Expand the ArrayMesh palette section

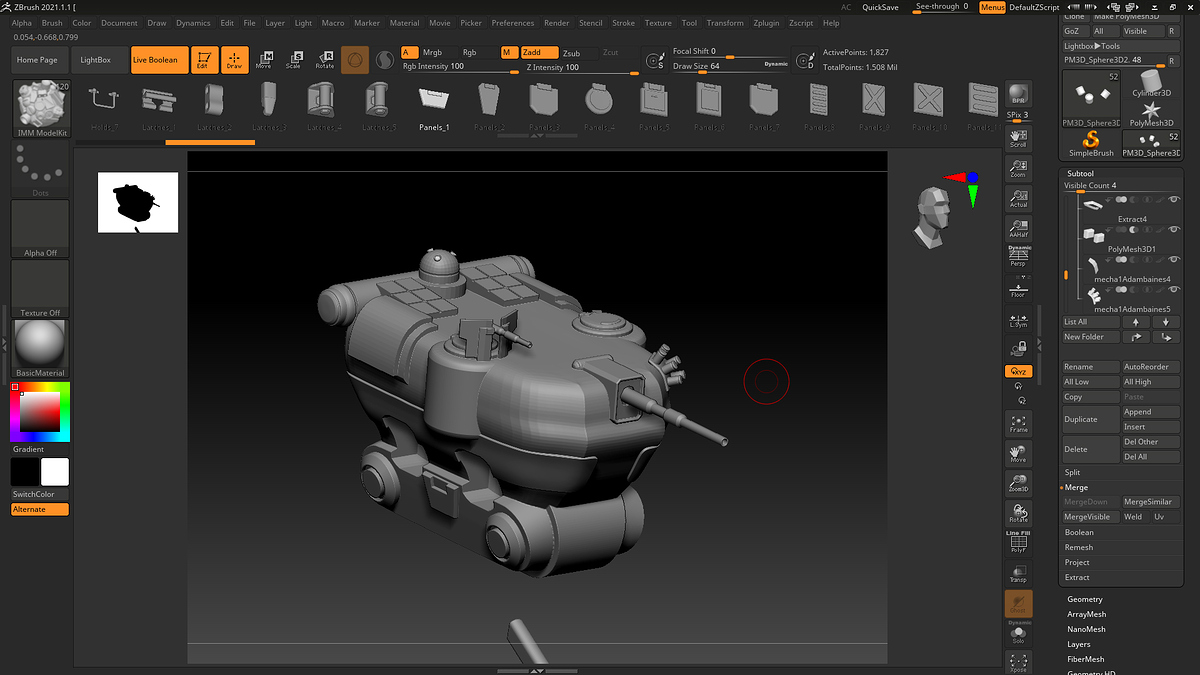coord(1086,614)
